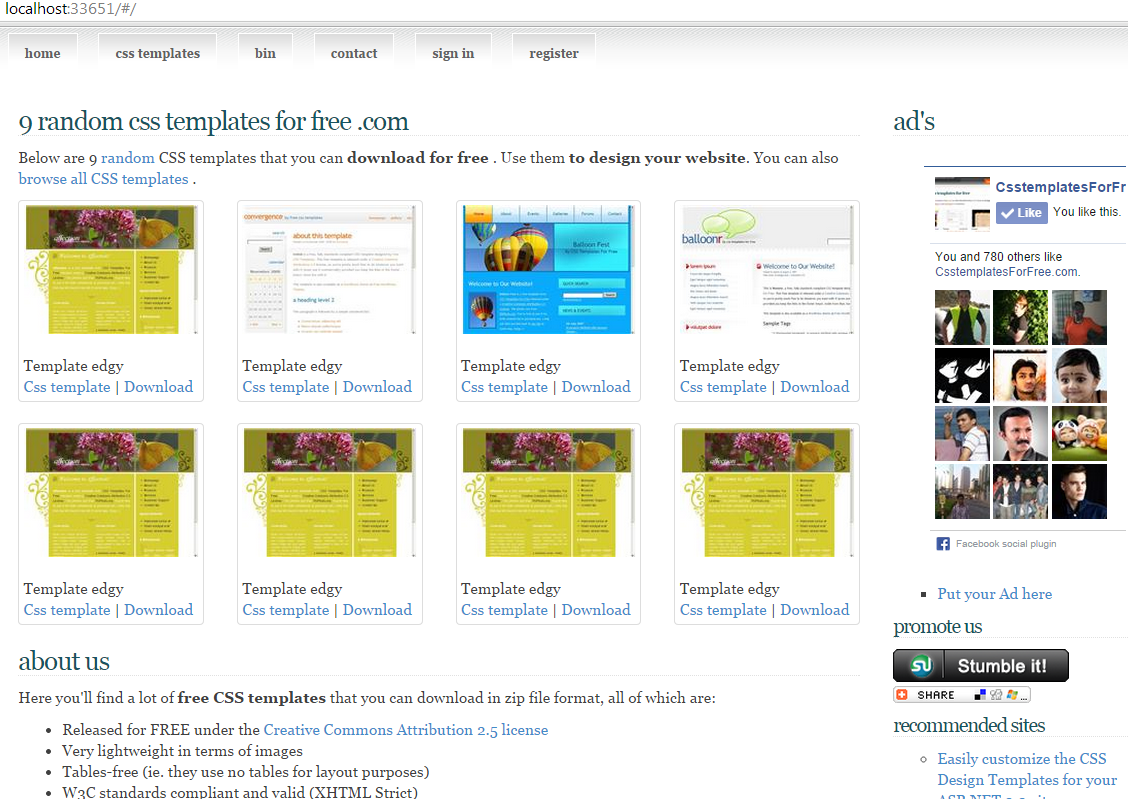Image resolution: width=1128 pixels, height=799 pixels.
Task: Open the balloonr template thumbnail
Action: click(767, 270)
